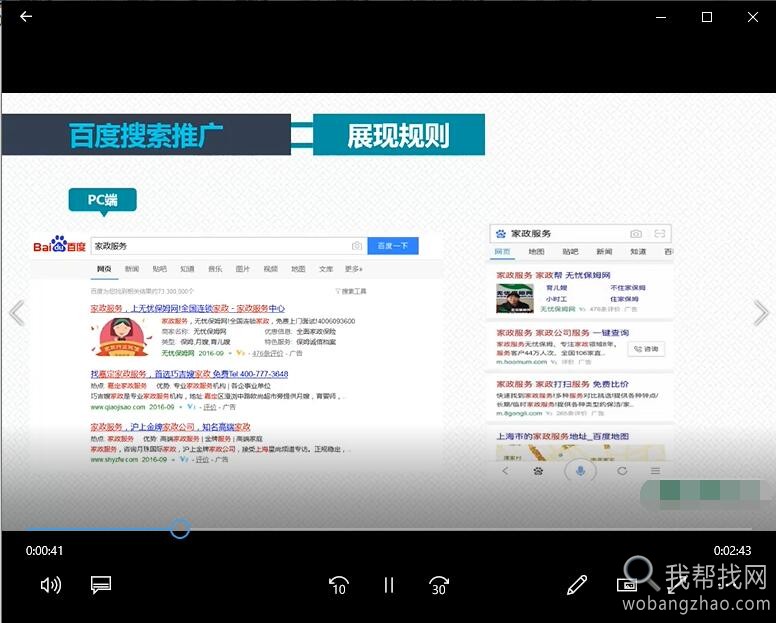The height and width of the screenshot is (623, 776).
Task: Open third result link 沪上金牌家政公司
Action: 170,427
